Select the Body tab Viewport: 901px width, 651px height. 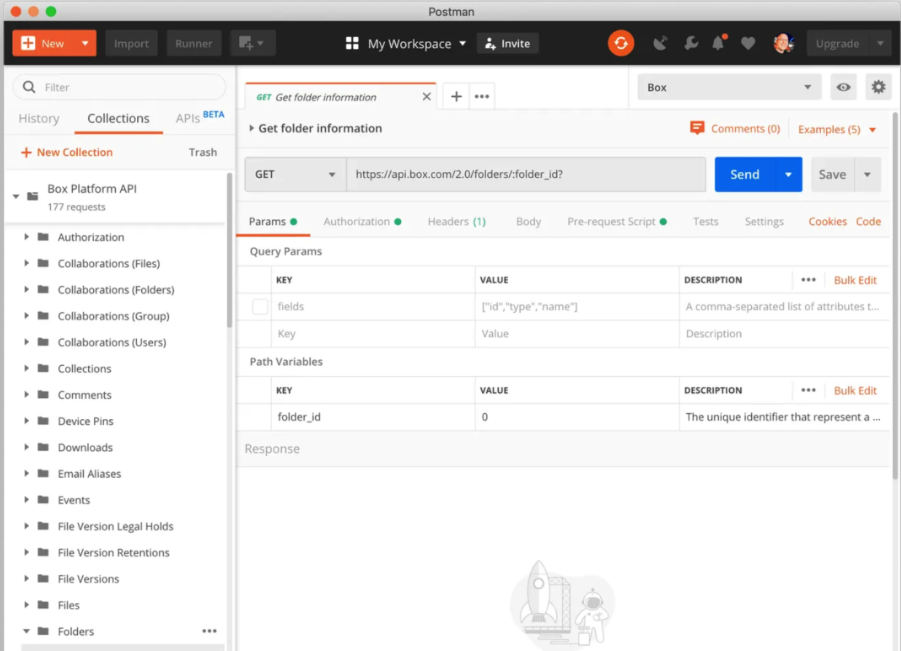(528, 221)
